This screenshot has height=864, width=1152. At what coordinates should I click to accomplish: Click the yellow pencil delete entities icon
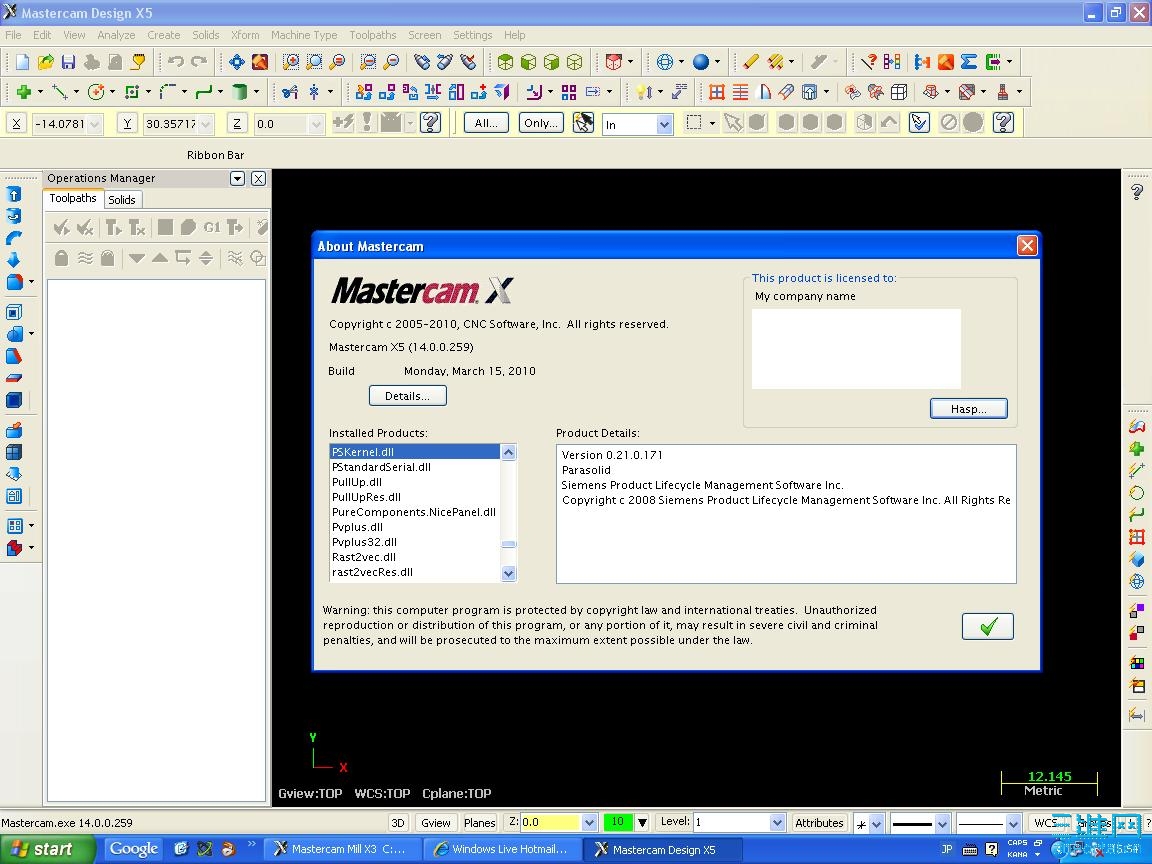tap(750, 62)
